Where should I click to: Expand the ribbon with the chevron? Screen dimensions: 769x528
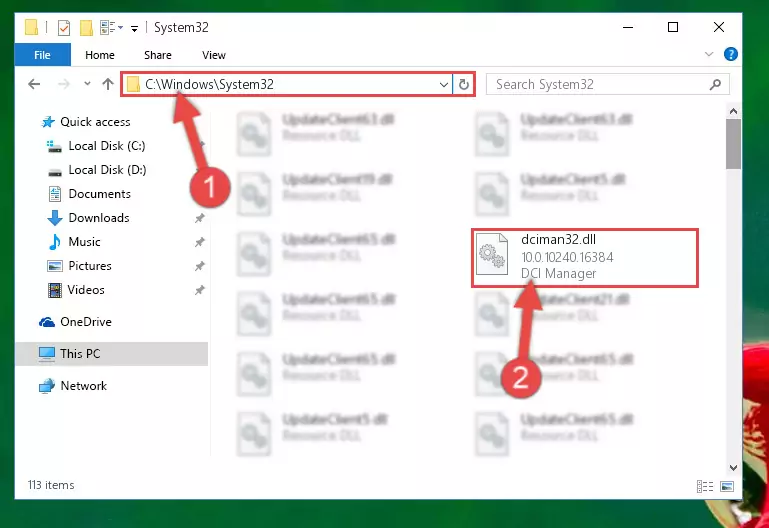[709, 54]
